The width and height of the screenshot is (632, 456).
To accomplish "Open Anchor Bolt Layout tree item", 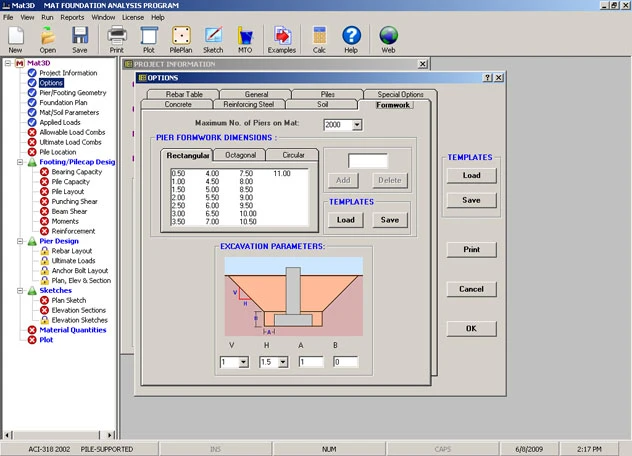I will click(x=80, y=271).
